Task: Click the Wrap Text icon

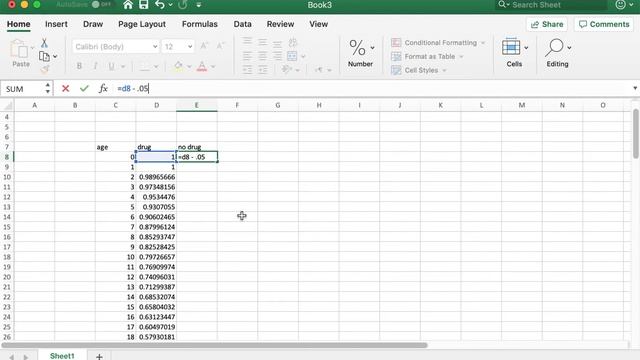Action: click(x=293, y=42)
